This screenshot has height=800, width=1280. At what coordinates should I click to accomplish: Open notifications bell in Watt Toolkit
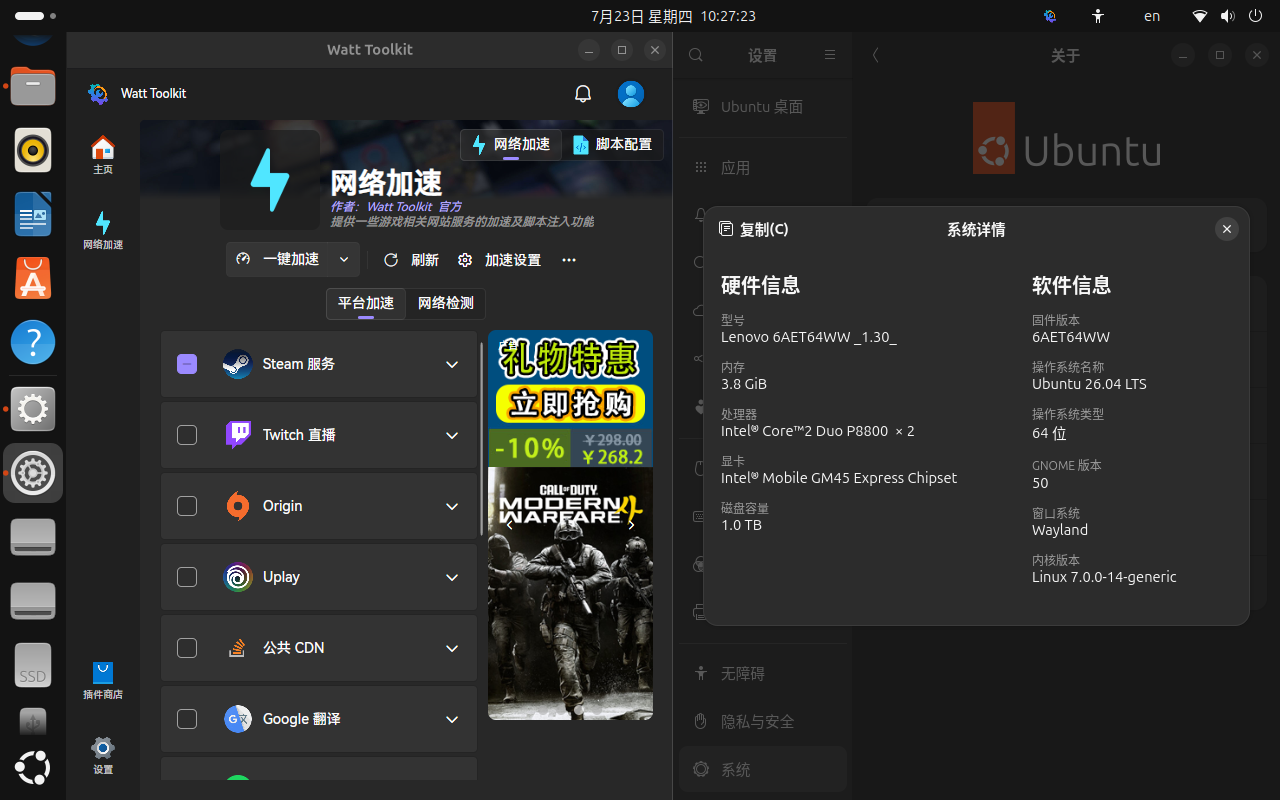[583, 93]
